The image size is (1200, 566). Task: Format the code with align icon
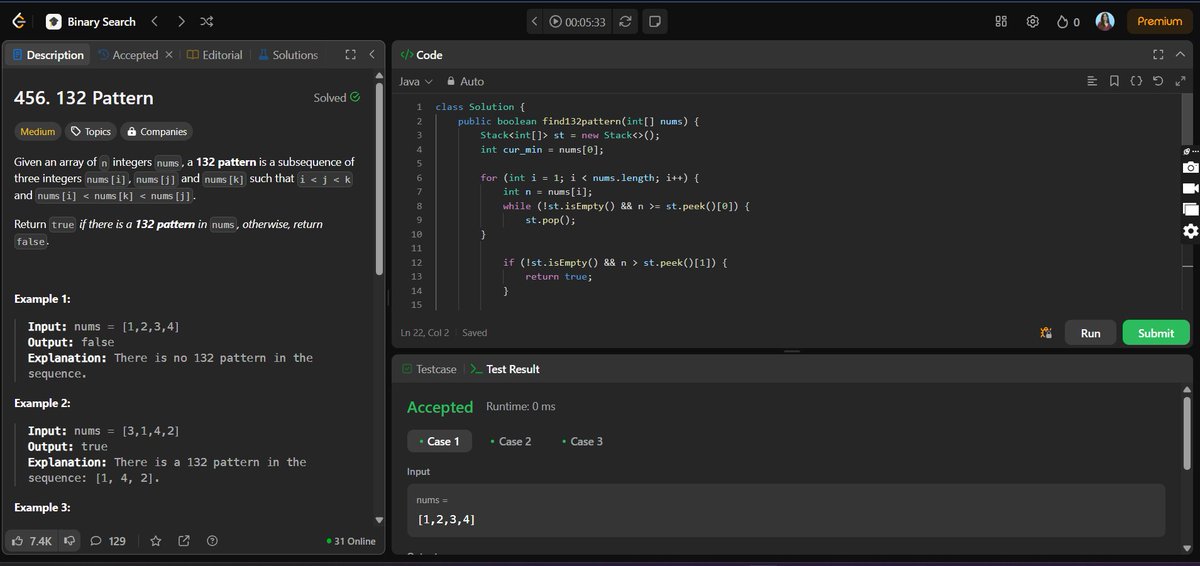pyautogui.click(x=1092, y=81)
